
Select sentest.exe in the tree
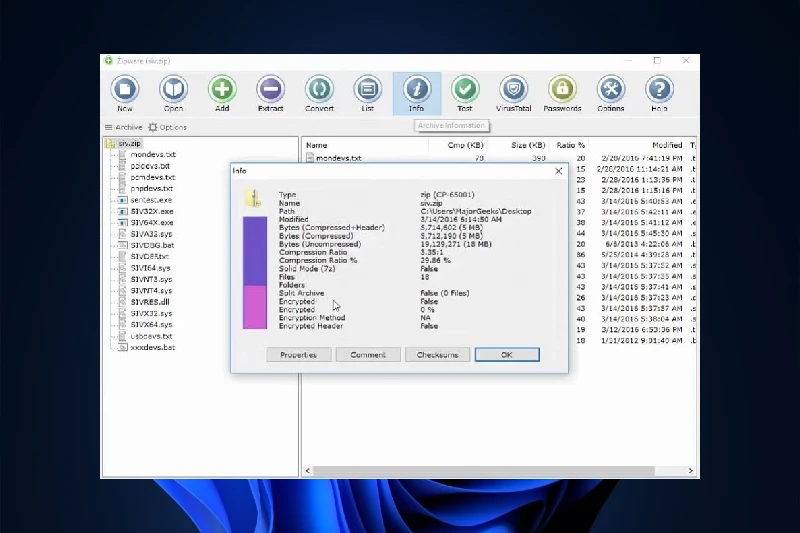pos(151,200)
